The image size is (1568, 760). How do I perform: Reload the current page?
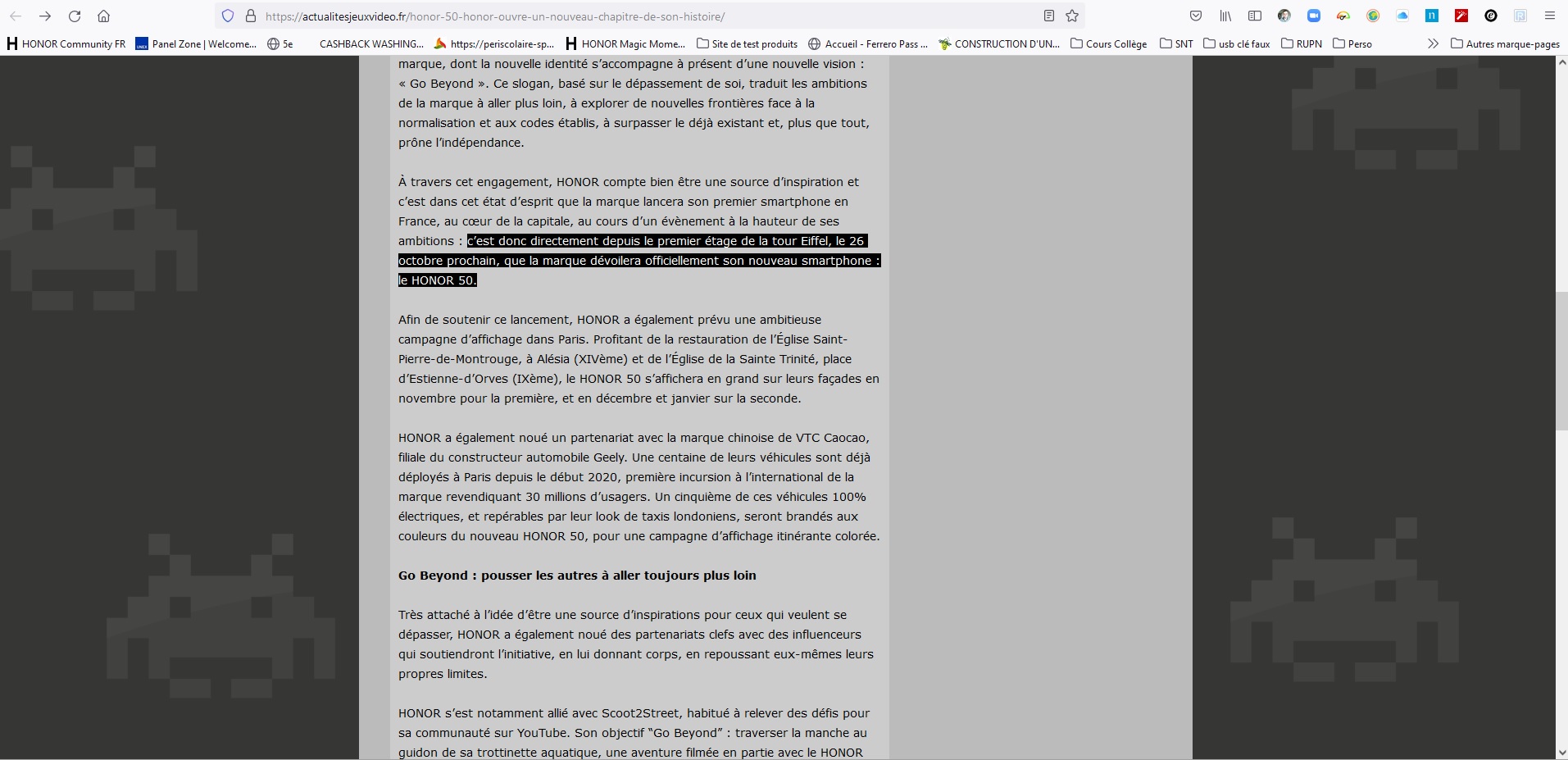click(x=75, y=16)
